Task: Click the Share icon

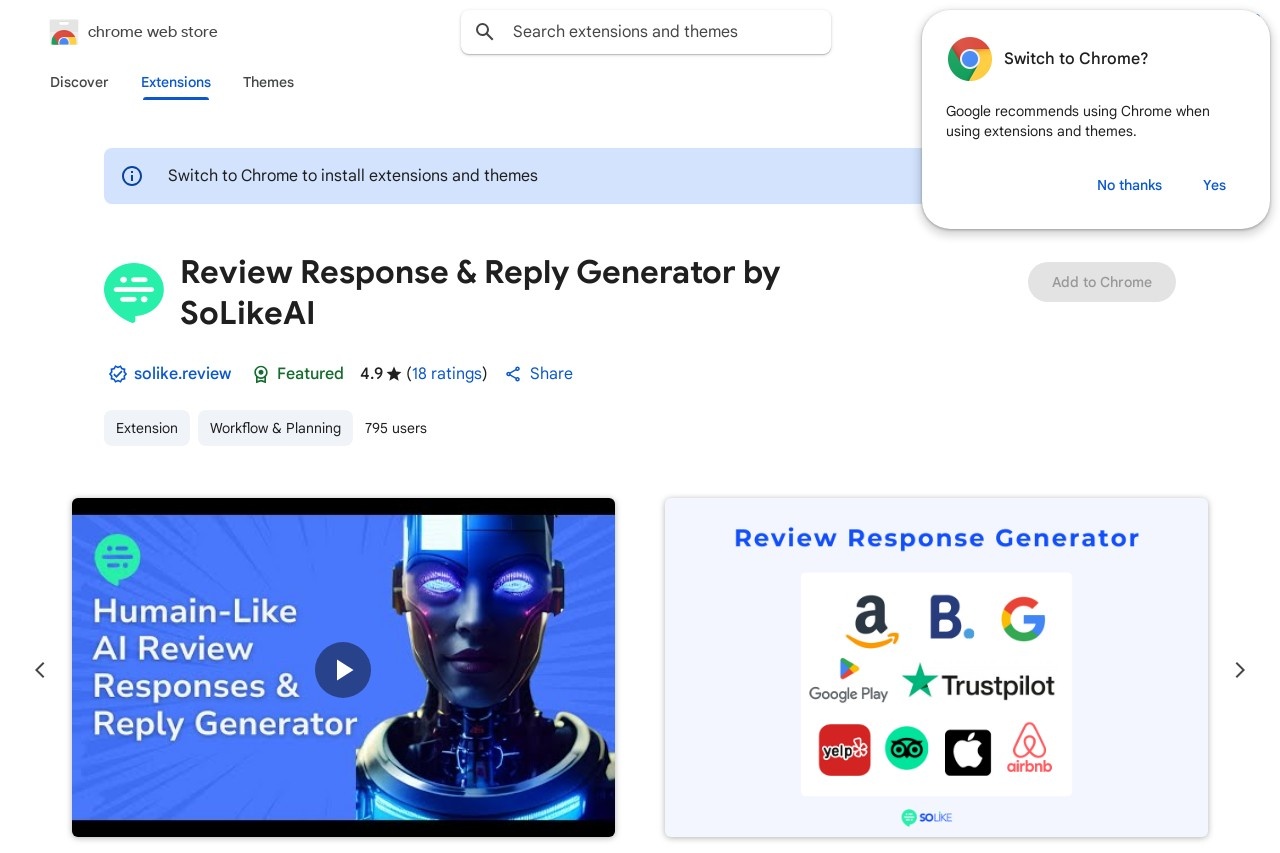Action: coord(513,374)
